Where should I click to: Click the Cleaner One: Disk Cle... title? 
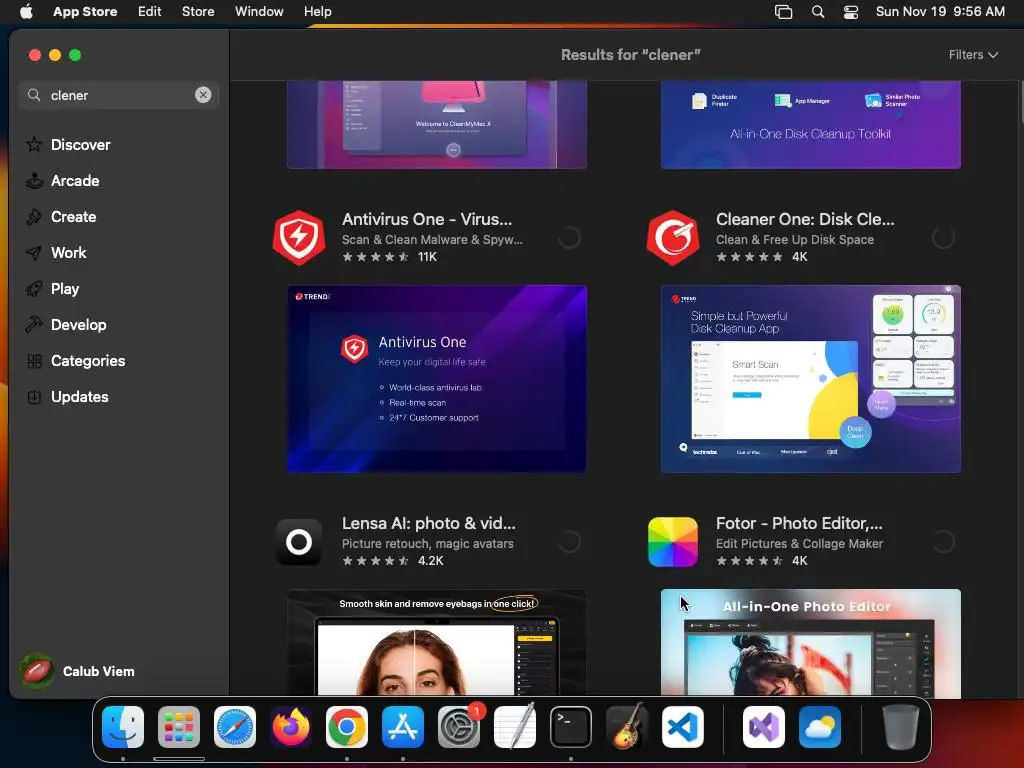point(805,219)
